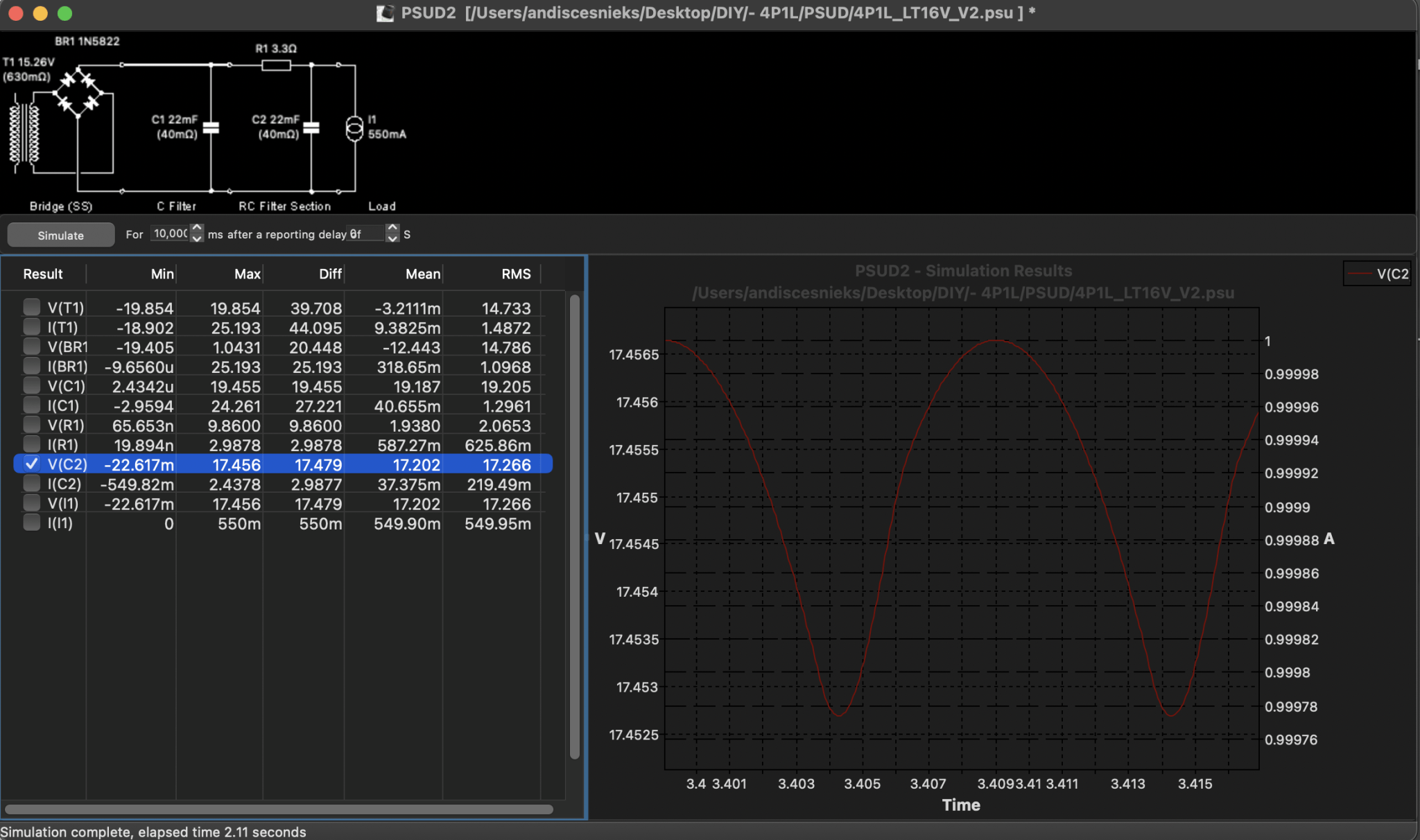Click the yellow minimize window button
The image size is (1420, 840).
pyautogui.click(x=40, y=13)
